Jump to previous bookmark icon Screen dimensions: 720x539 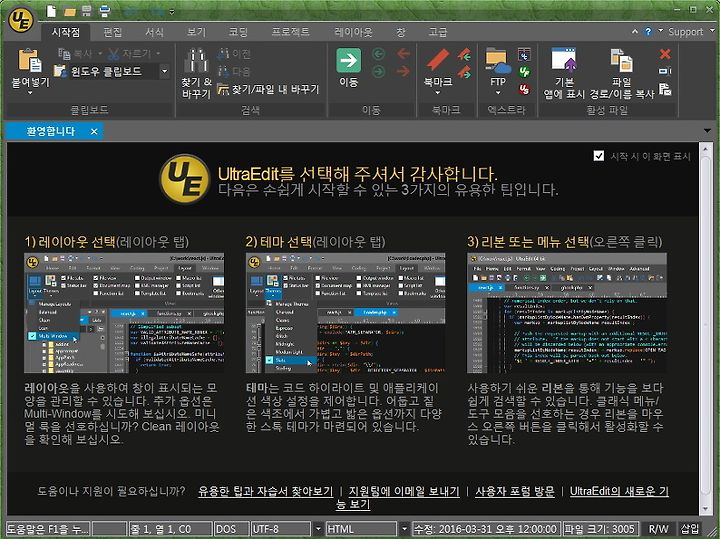pyautogui.click(x=465, y=55)
